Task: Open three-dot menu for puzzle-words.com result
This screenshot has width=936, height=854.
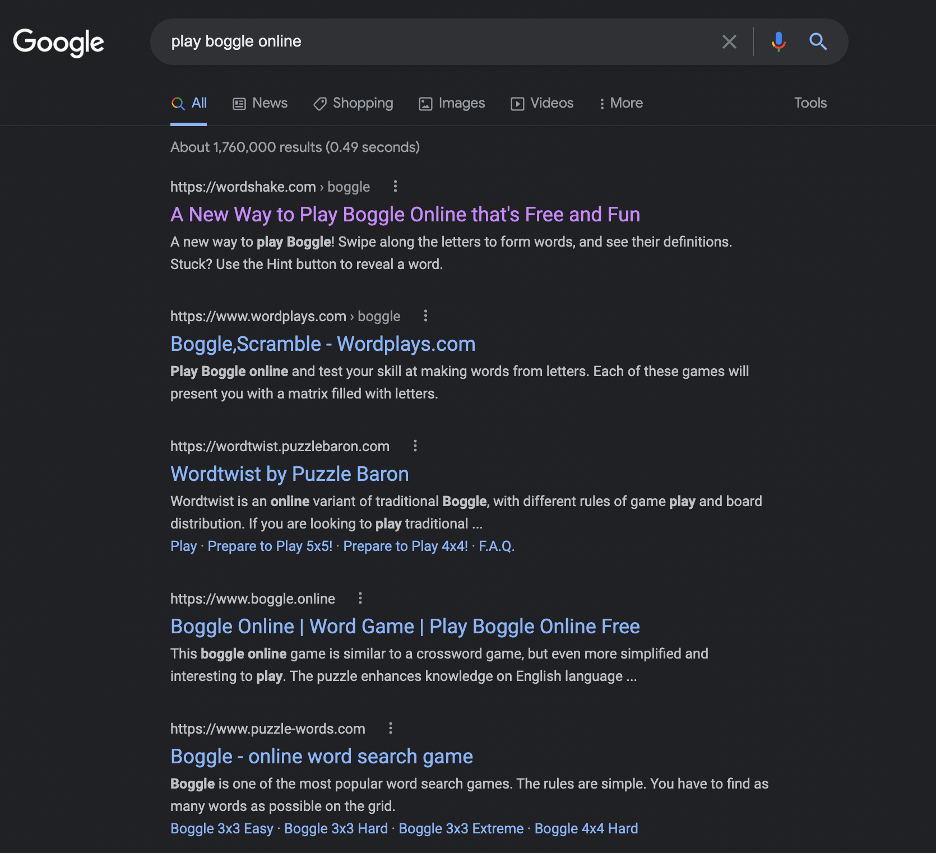Action: pyautogui.click(x=390, y=729)
